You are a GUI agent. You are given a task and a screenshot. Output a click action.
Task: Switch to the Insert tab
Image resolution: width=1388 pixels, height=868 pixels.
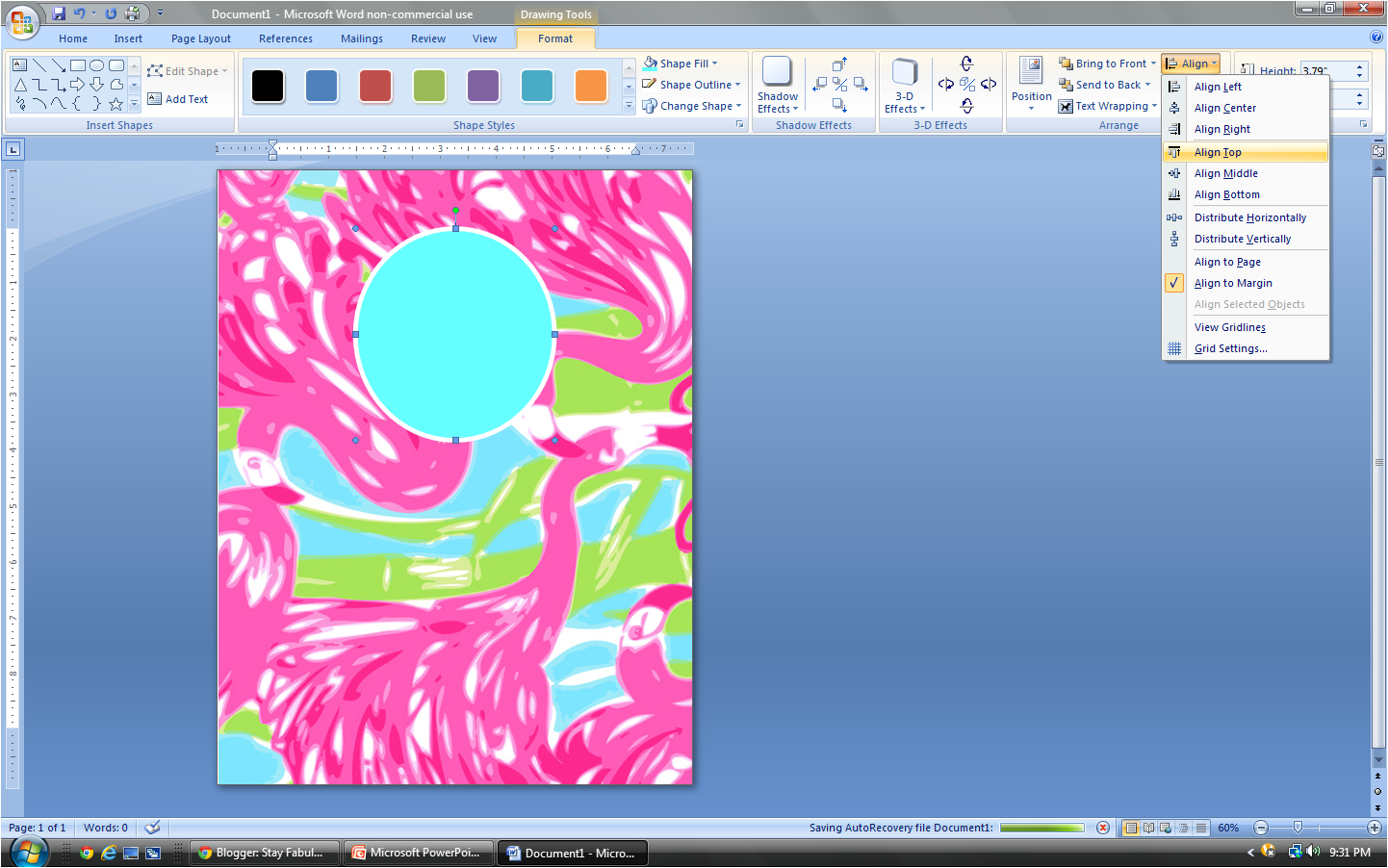click(x=128, y=38)
